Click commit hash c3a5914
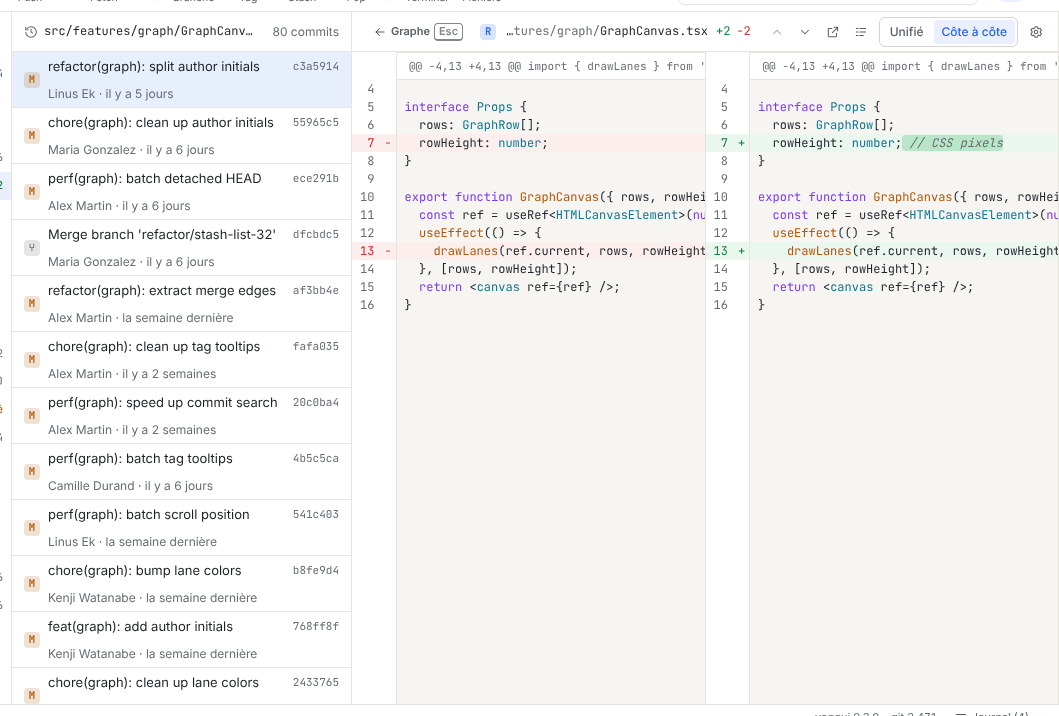 (x=315, y=66)
